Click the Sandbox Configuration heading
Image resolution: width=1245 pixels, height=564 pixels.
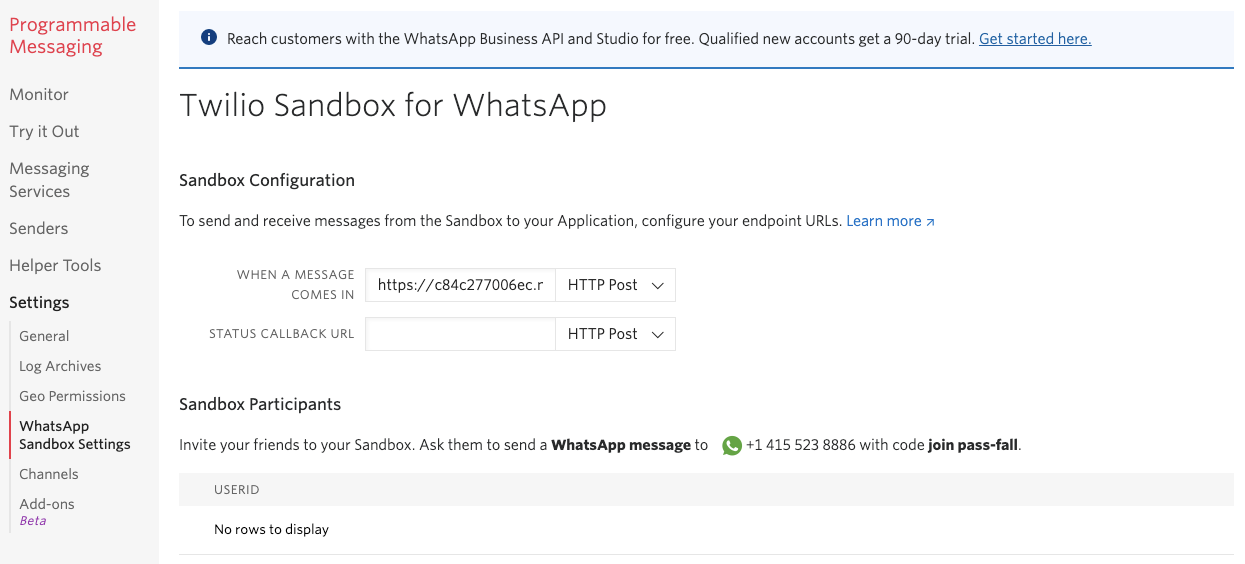[x=267, y=180]
